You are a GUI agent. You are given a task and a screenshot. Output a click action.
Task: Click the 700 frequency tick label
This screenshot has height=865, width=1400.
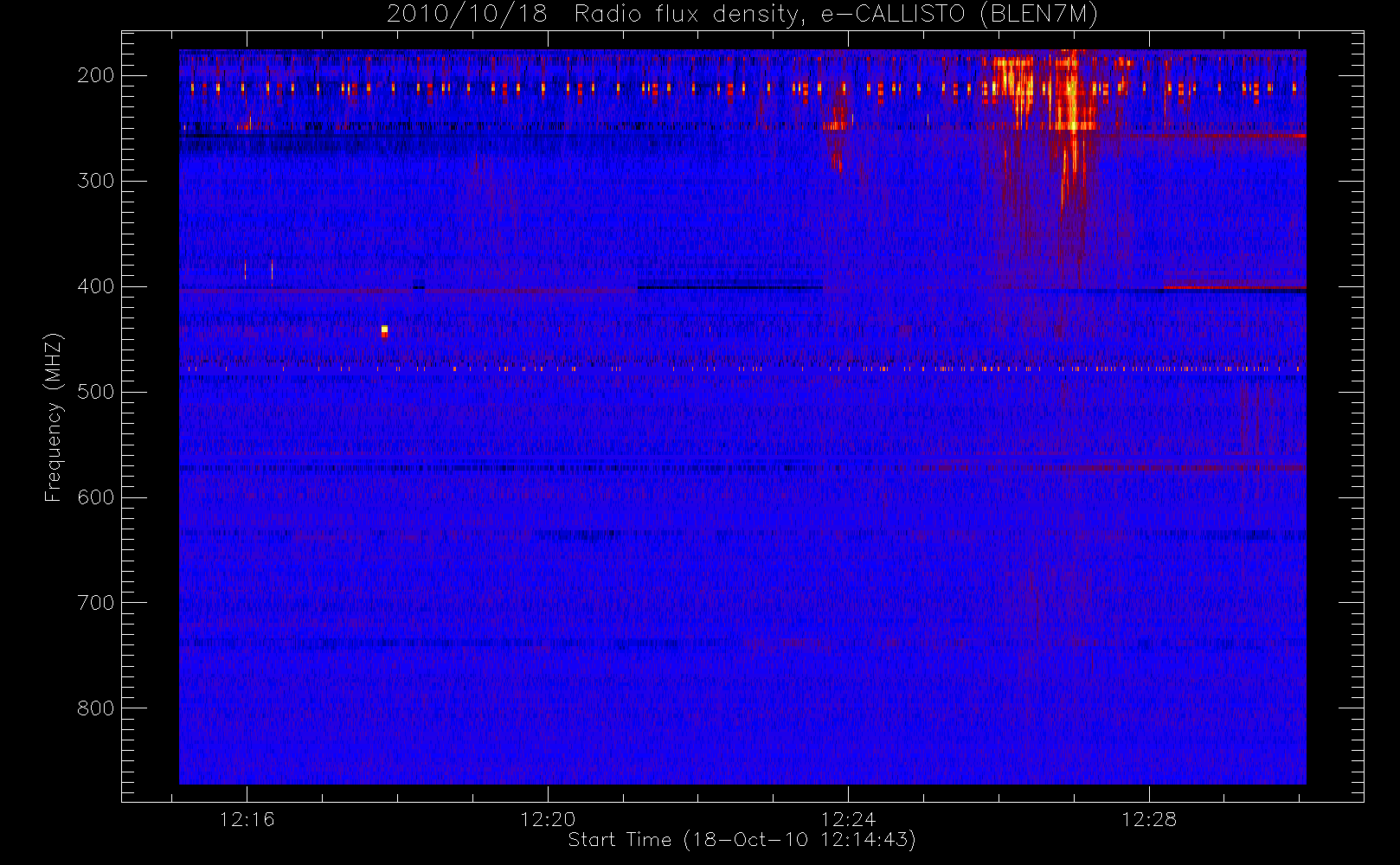[x=96, y=603]
